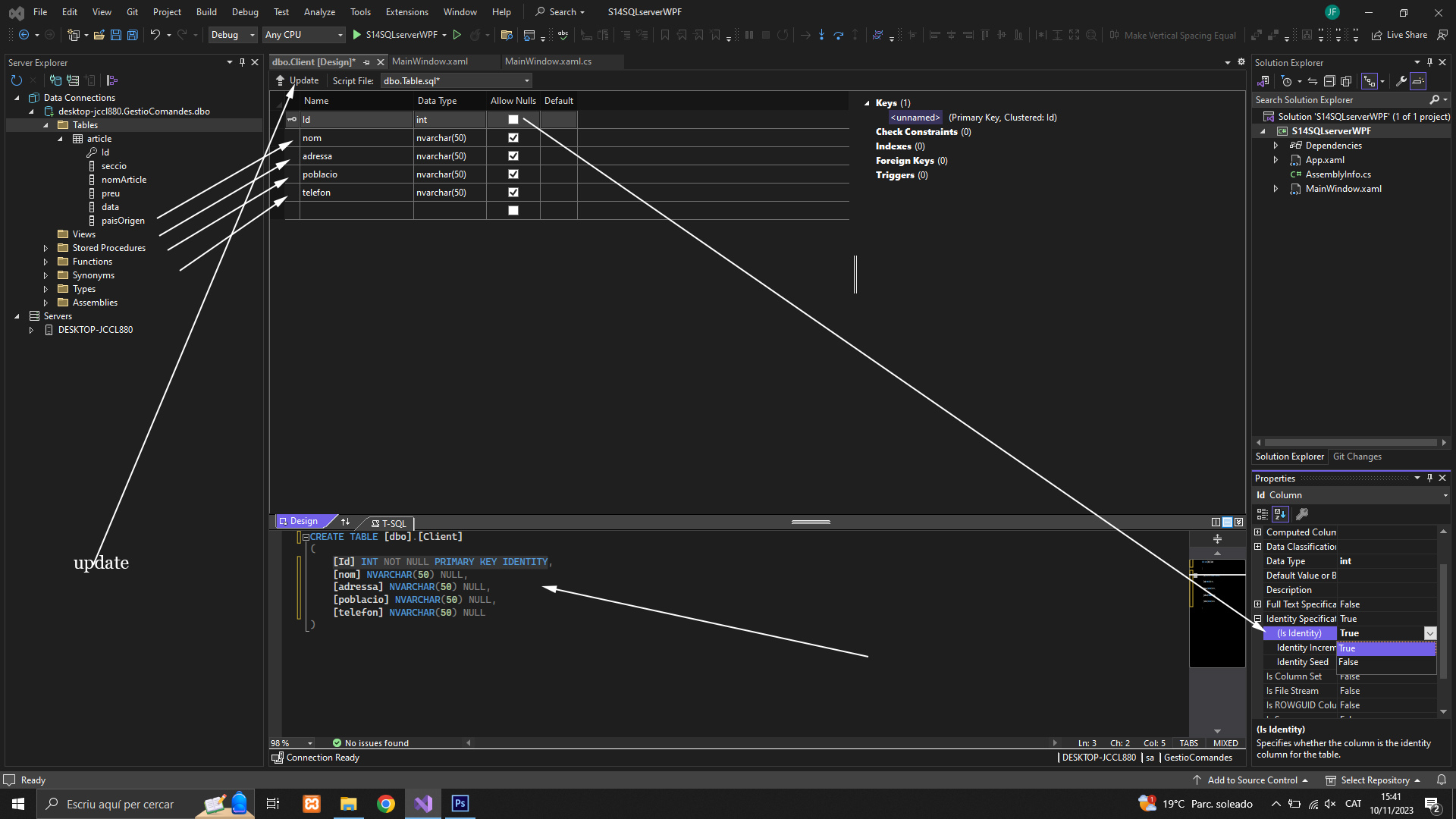Click Live Share icon in toolbar

click(1376, 35)
